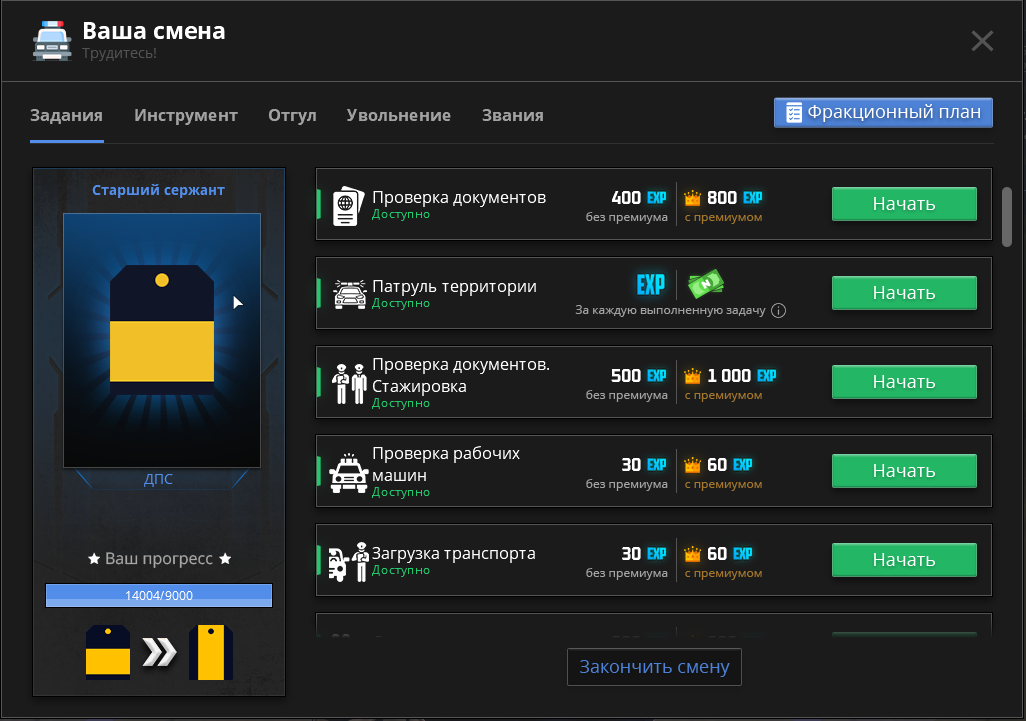1026x721 pixels.
Task: Go to the Увольнение tab
Action: (398, 115)
